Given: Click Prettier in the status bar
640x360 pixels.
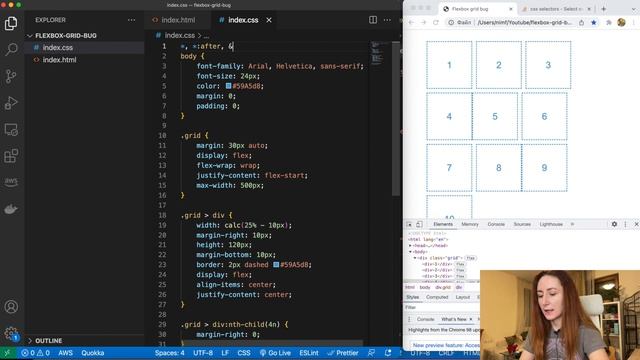Looking at the screenshot, I should click(342, 353).
